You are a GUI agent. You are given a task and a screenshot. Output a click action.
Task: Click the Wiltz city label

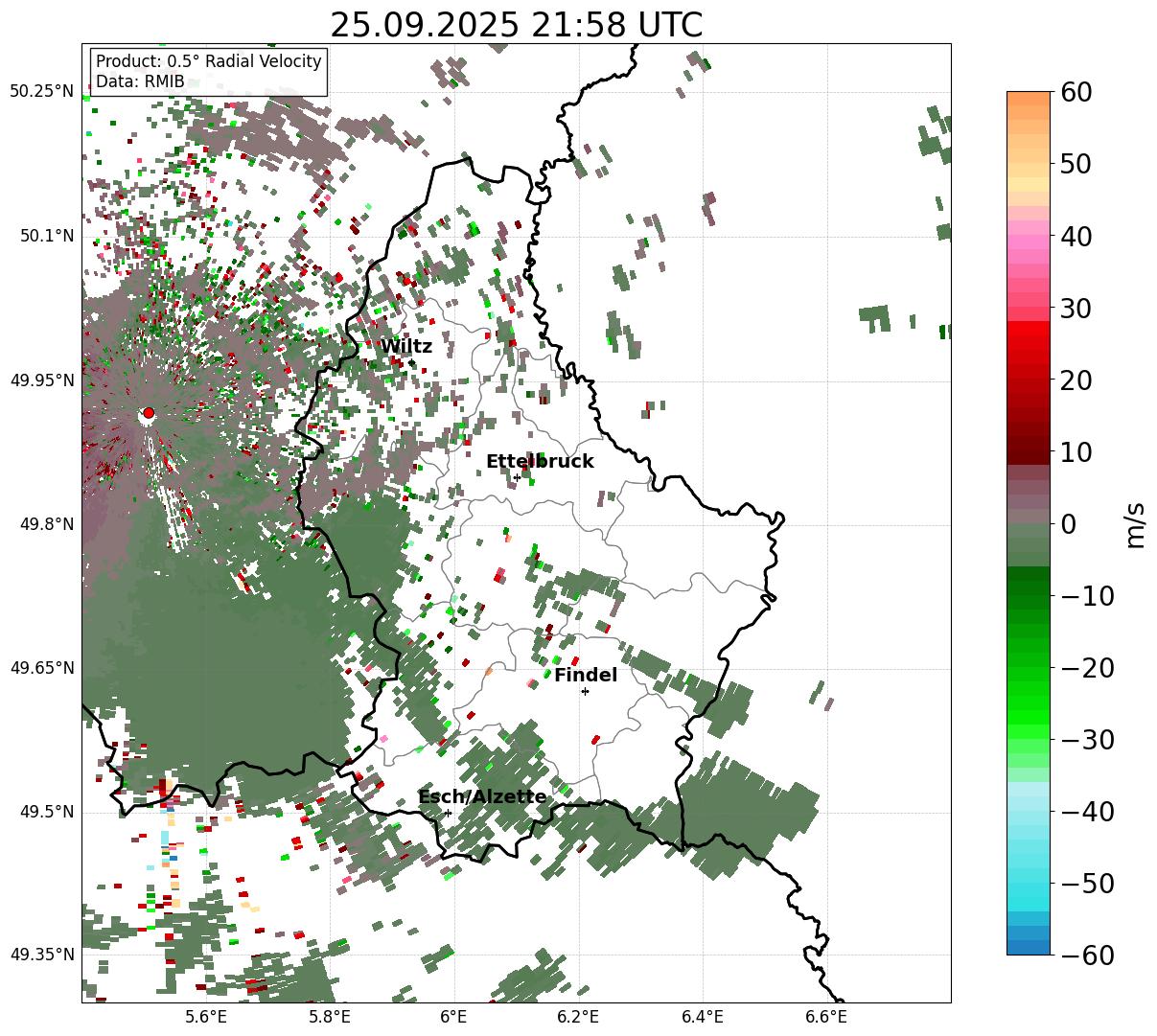tap(406, 347)
